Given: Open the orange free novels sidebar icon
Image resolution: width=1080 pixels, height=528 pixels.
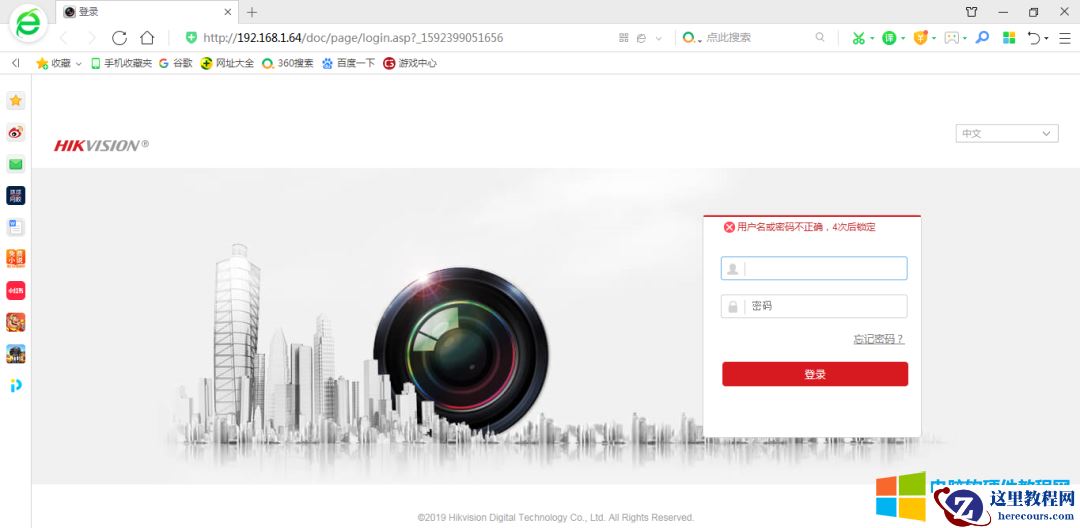Looking at the screenshot, I should point(16,258).
